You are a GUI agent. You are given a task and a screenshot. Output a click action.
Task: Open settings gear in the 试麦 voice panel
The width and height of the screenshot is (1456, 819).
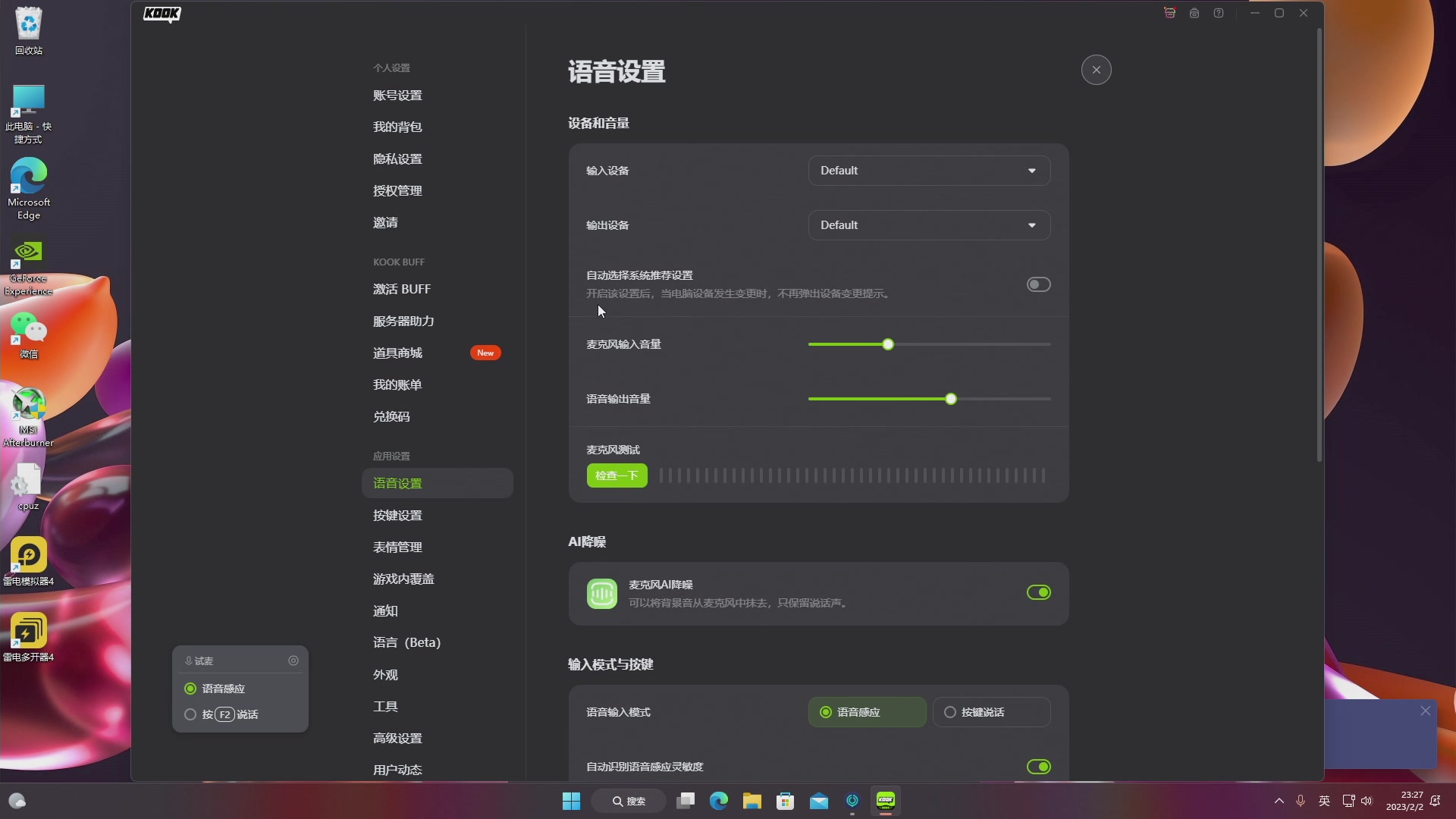click(x=293, y=661)
